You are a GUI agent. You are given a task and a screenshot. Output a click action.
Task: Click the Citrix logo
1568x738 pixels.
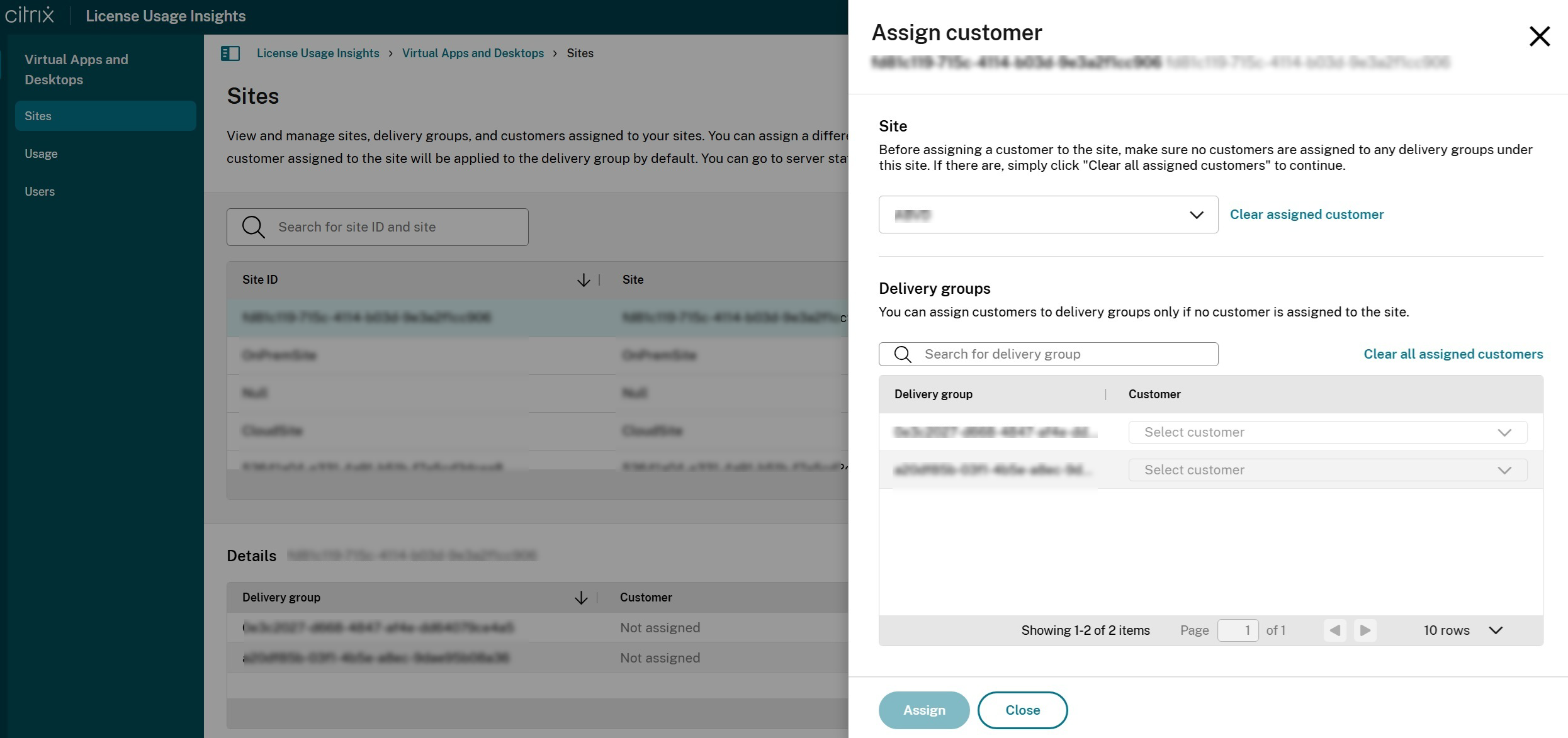(x=30, y=16)
